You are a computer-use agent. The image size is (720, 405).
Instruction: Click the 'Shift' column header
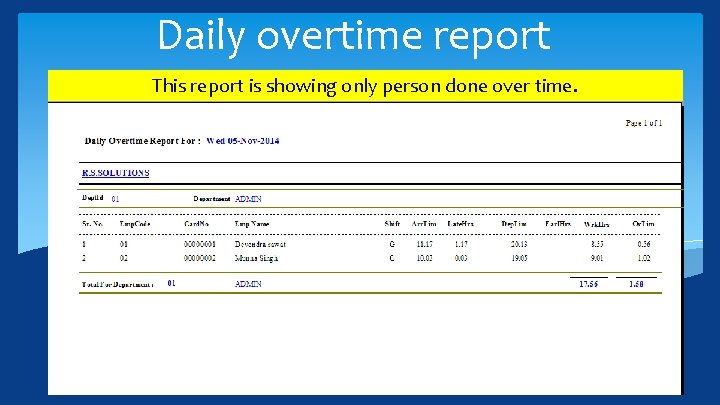(392, 224)
